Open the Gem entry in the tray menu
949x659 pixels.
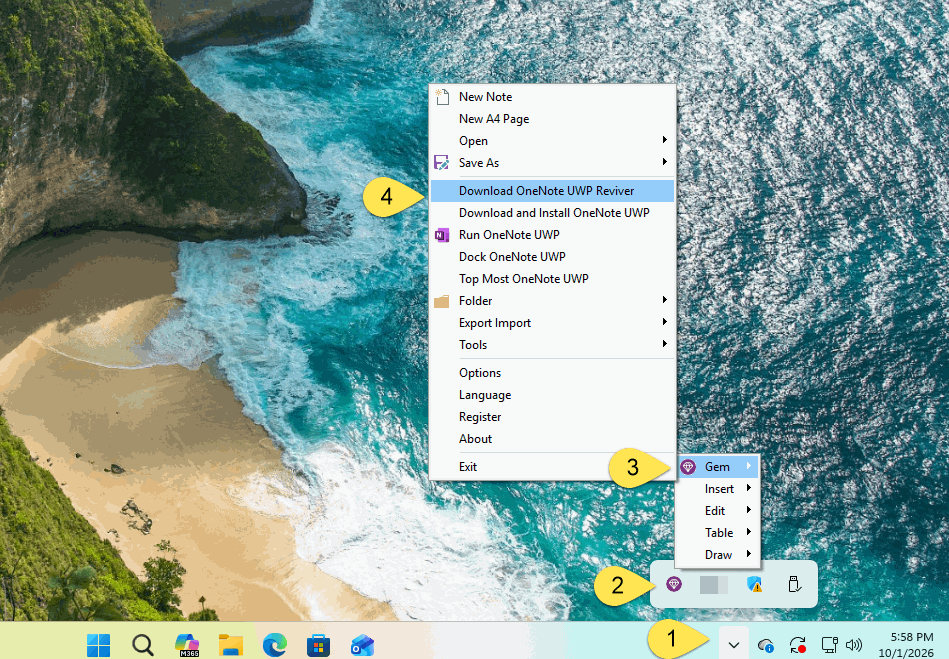pyautogui.click(x=717, y=467)
